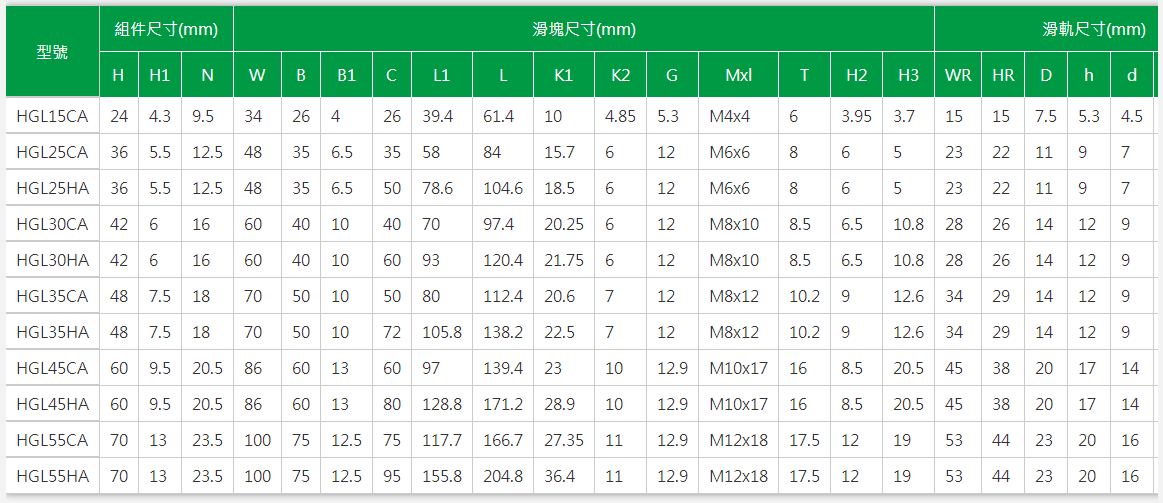
Task: Select the L1 column header
Action: 441,75
